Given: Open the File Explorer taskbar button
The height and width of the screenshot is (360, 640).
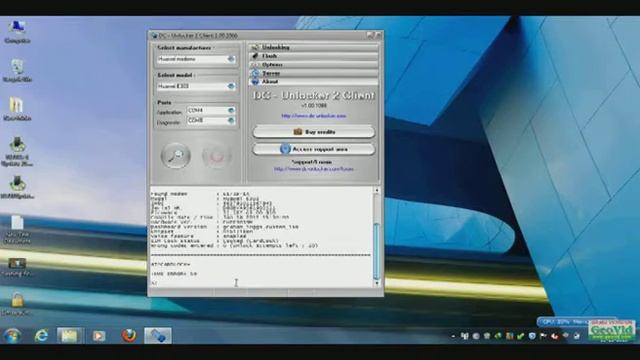Looking at the screenshot, I should [x=69, y=336].
